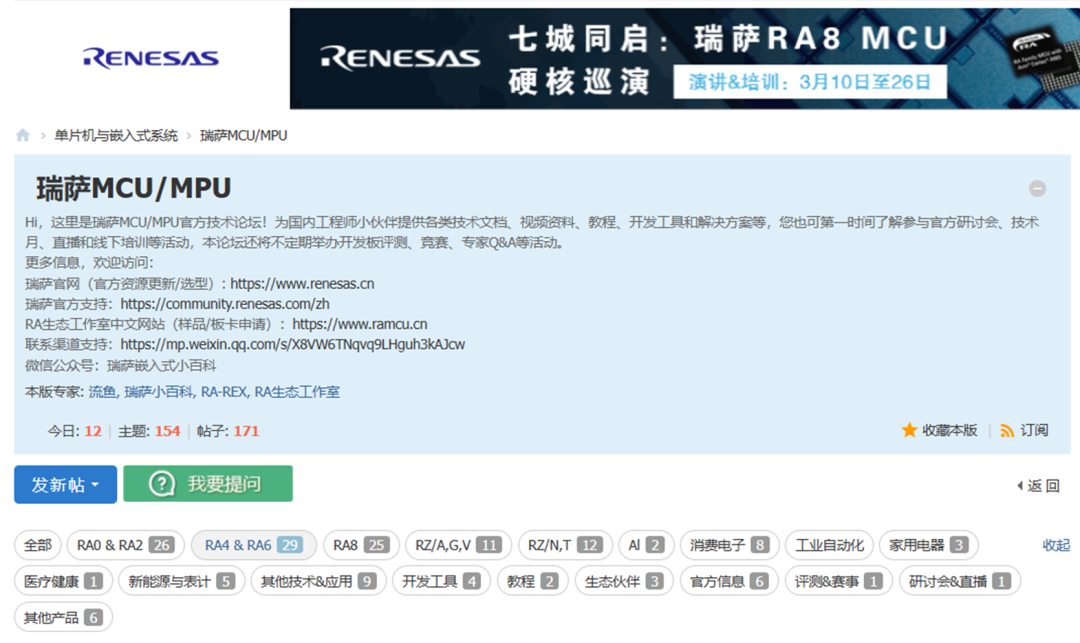Viewport: 1080px width, 643px height.
Task: Open the renesas.cn official website link
Action: point(302,284)
